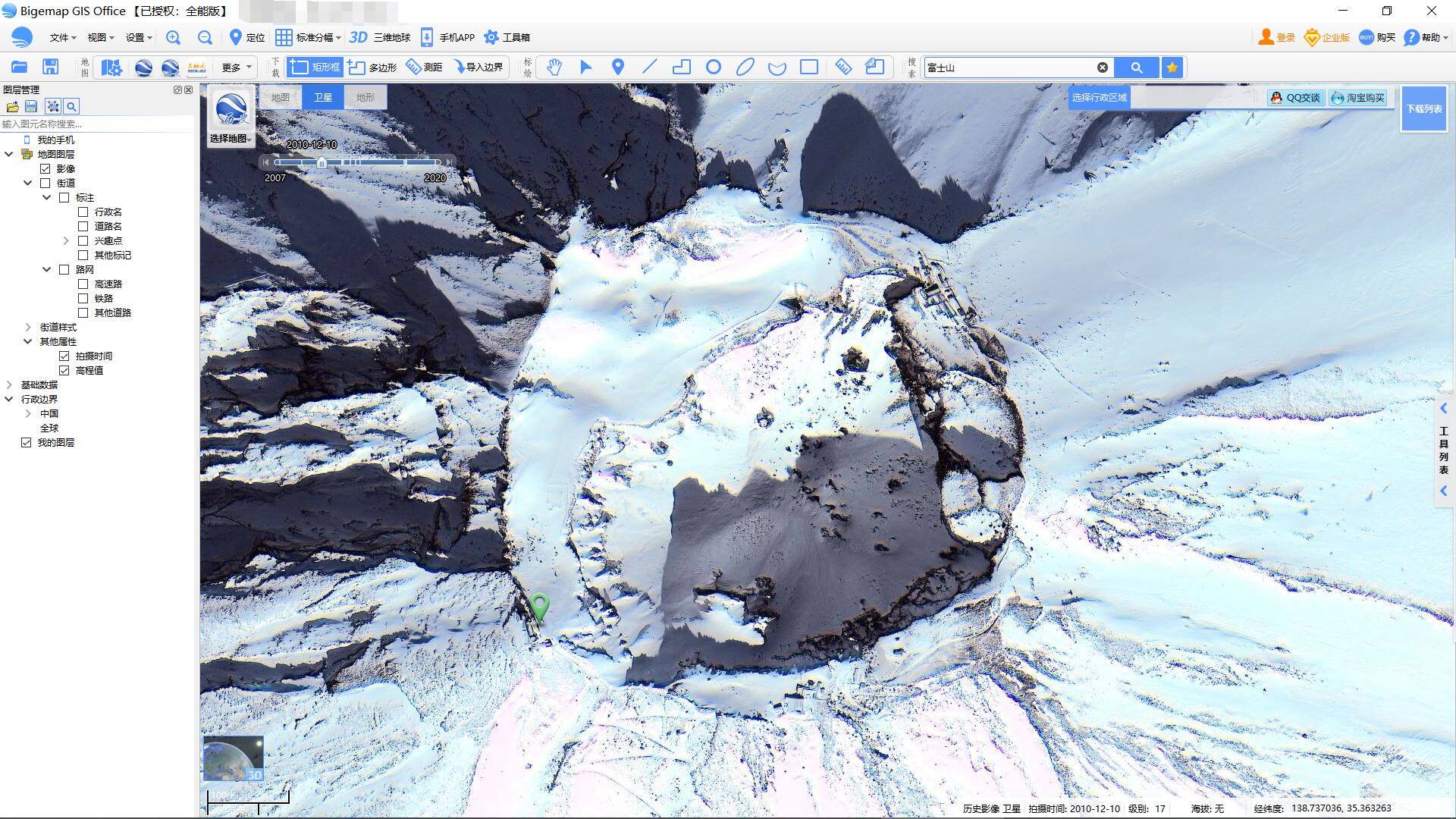The height and width of the screenshot is (819, 1456).
Task: Click the save disk icon in main toolbar
Action: (x=50, y=67)
